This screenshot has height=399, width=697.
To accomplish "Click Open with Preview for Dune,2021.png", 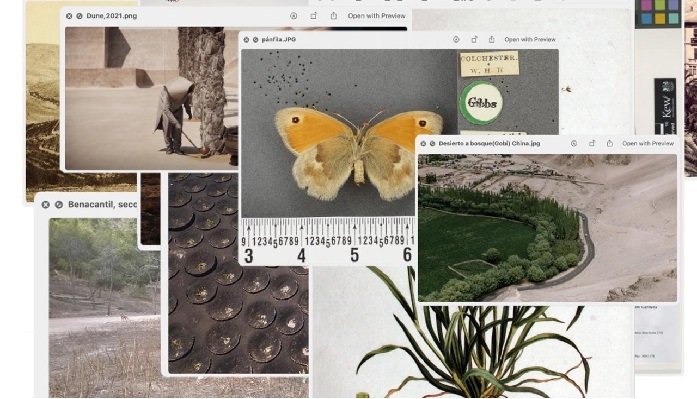I will click(377, 16).
